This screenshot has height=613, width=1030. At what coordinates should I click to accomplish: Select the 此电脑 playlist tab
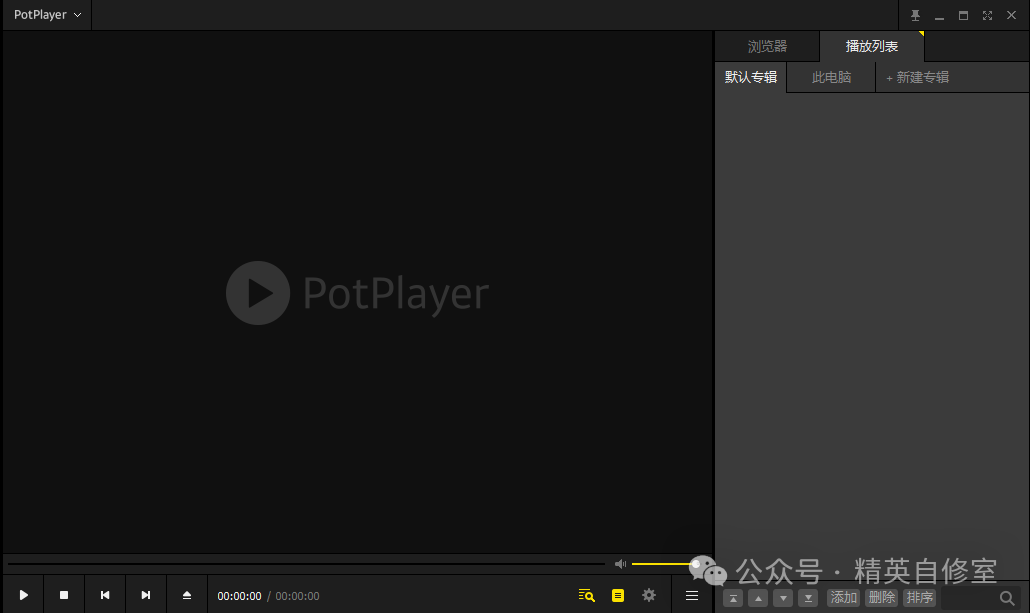pos(831,77)
